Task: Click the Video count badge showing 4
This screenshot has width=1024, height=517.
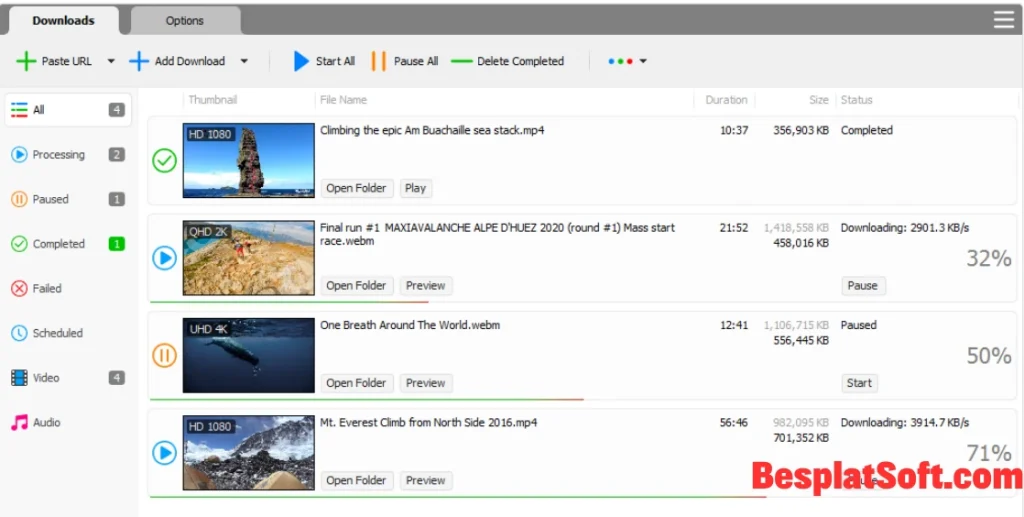Action: [116, 377]
